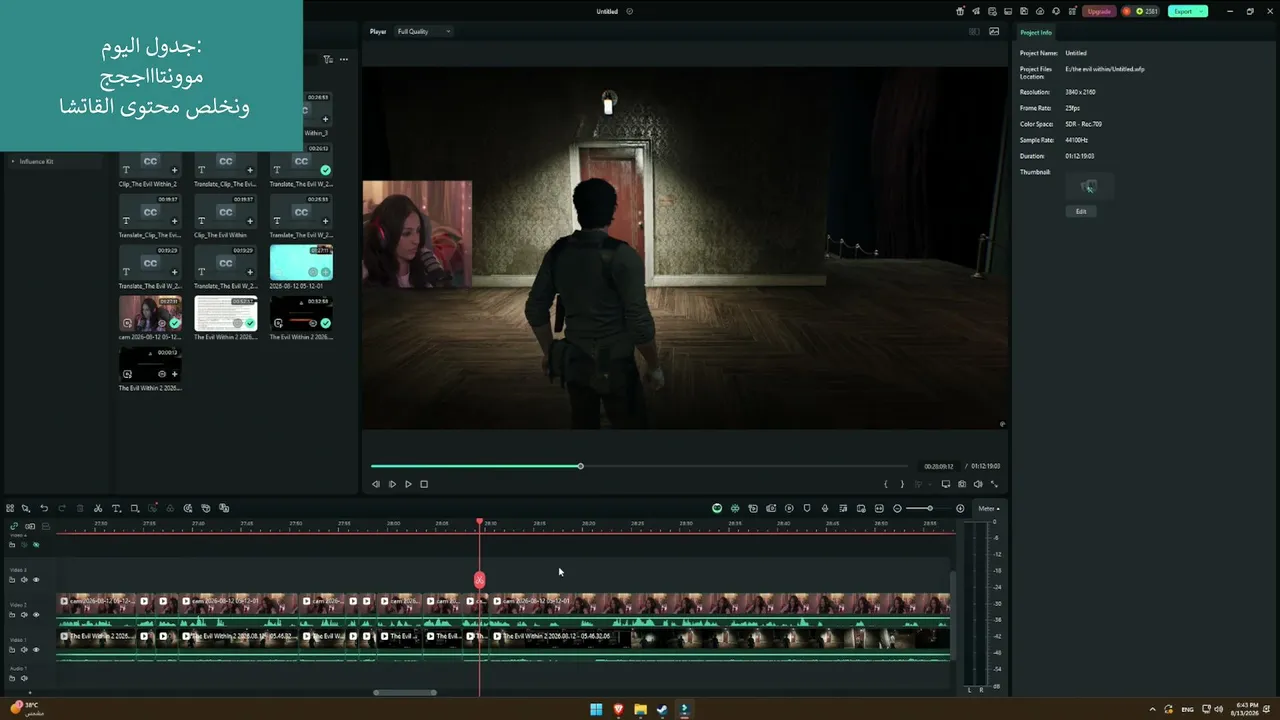1280x720 pixels.
Task: Click the mark-out bracket in player controls
Action: tap(902, 484)
